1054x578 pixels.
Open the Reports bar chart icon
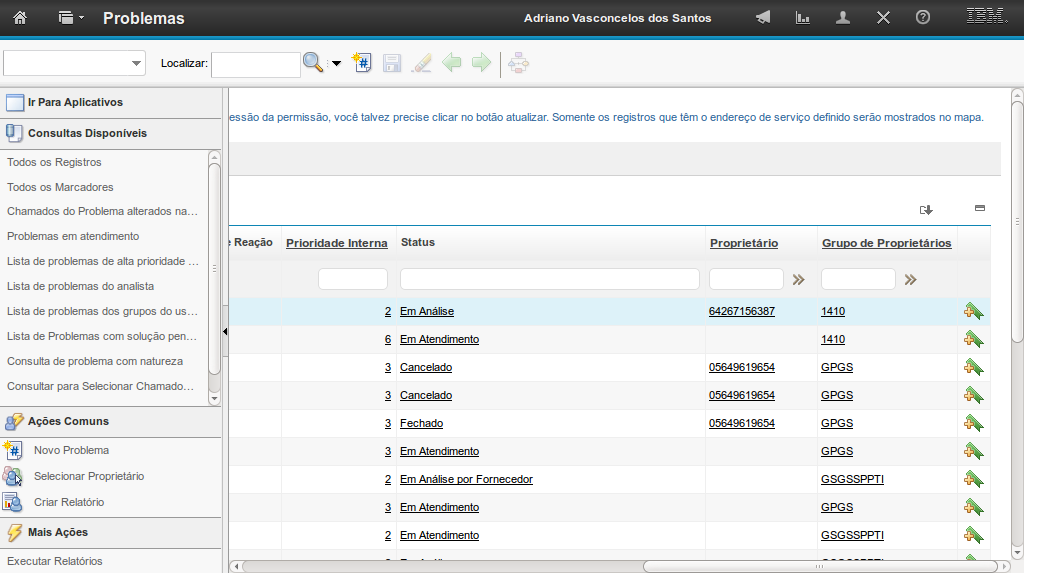tap(802, 18)
